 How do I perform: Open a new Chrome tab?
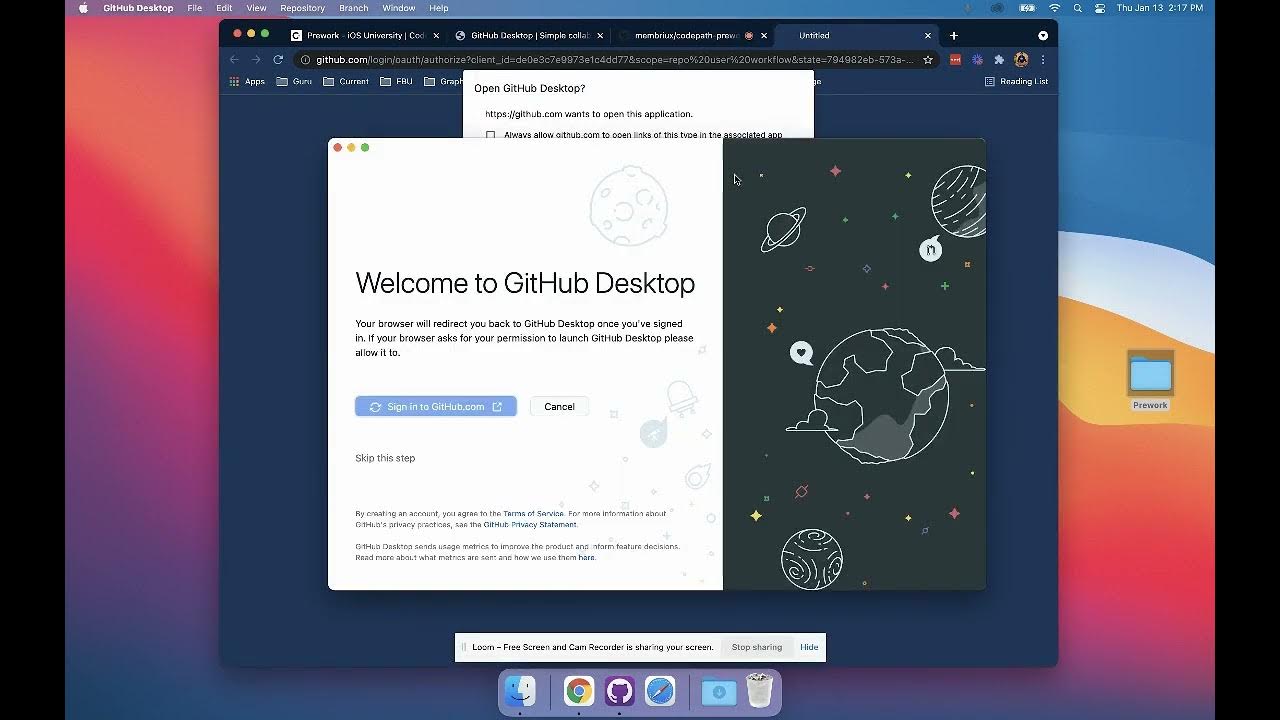pos(954,35)
